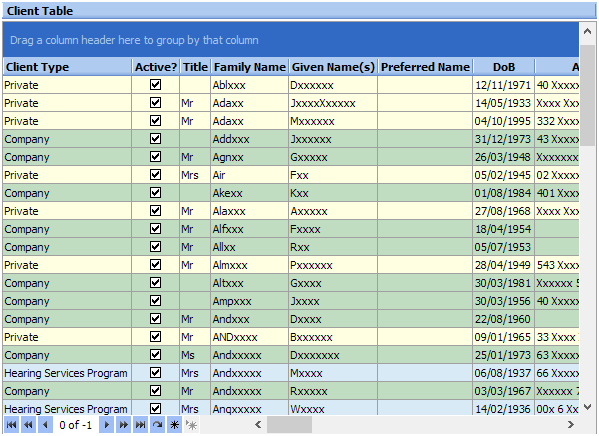Jump to next page of records
This screenshot has height=436, width=599.
123,425
